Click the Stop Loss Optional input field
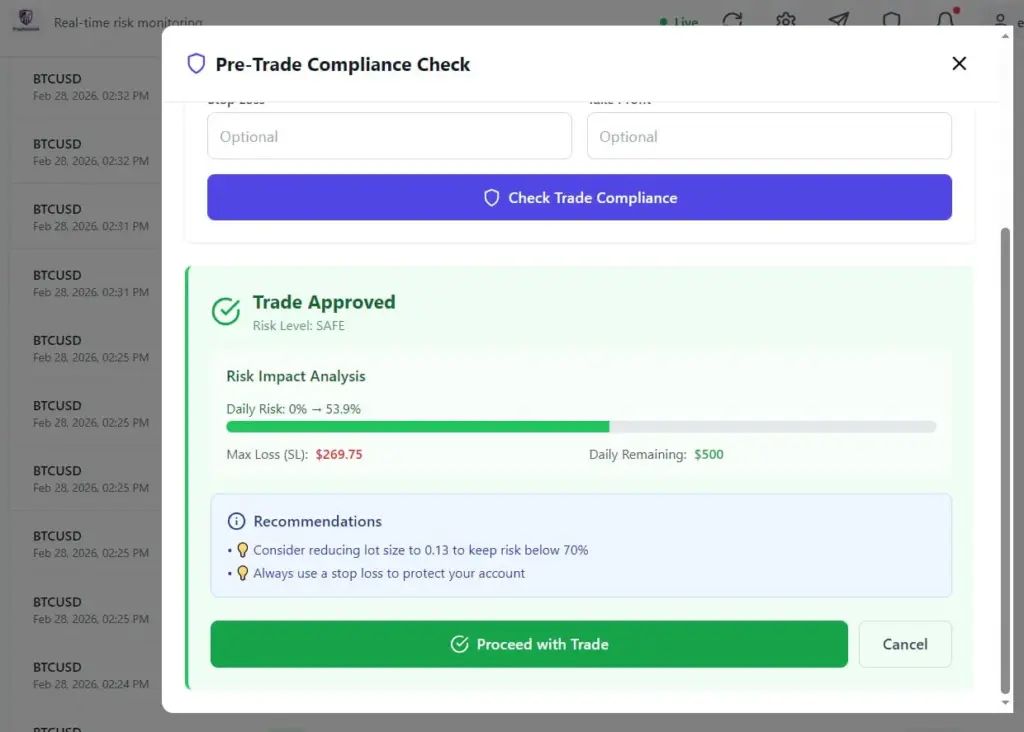 389,136
